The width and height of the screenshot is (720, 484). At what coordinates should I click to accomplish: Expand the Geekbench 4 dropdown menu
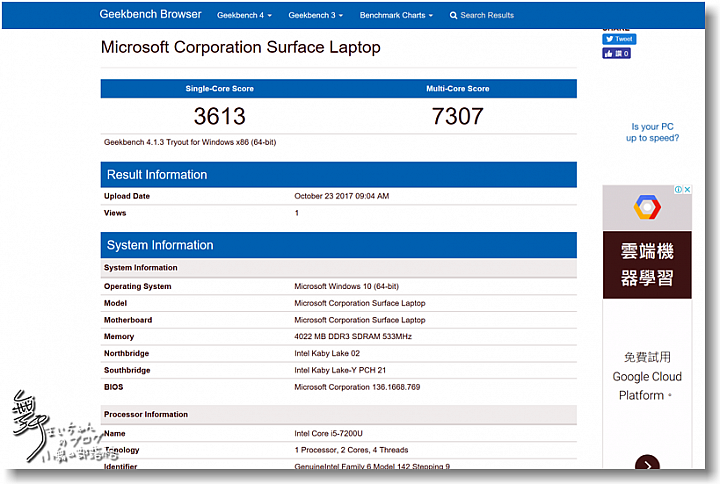(x=244, y=15)
